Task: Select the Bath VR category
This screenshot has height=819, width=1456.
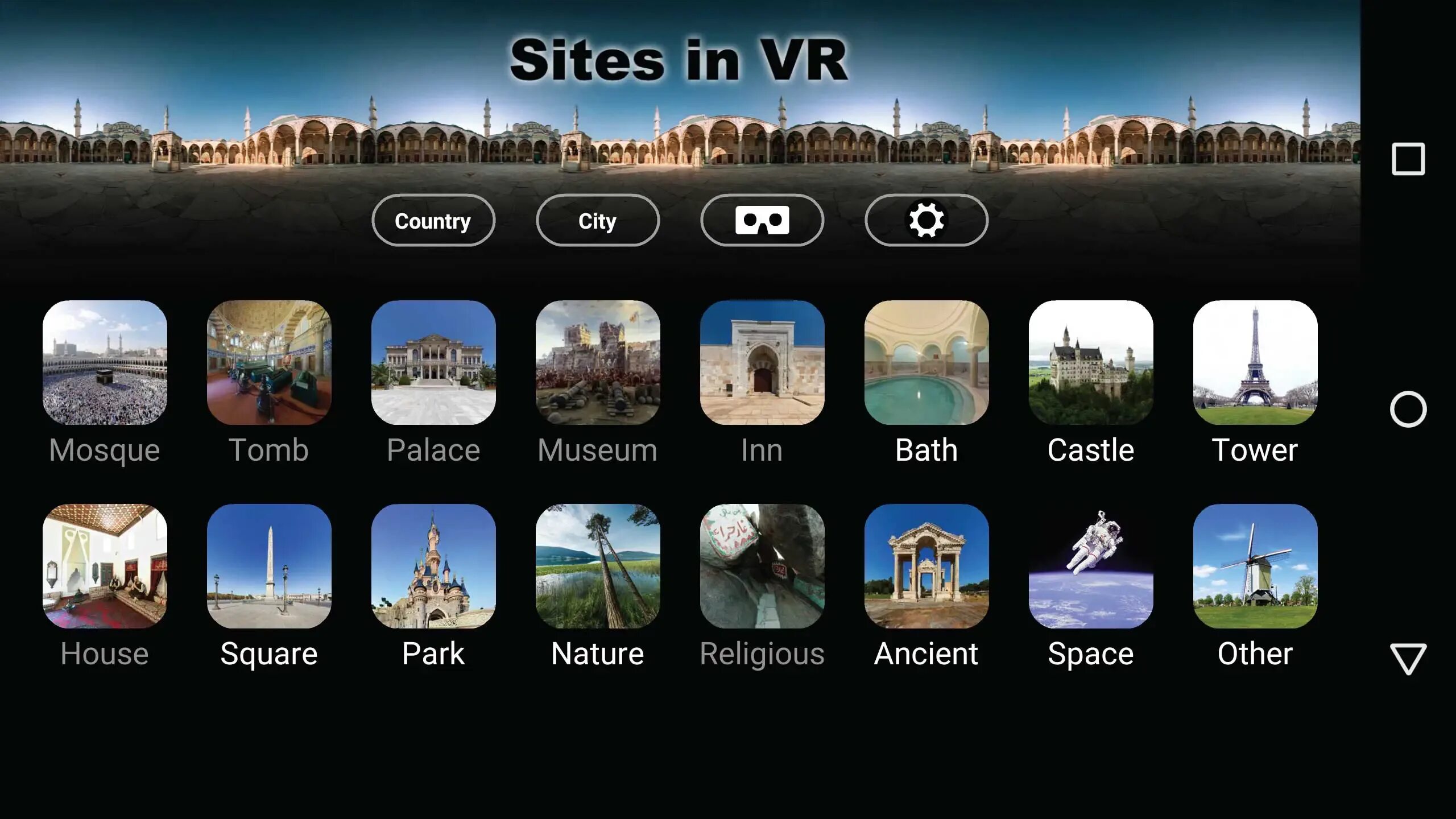Action: click(926, 384)
